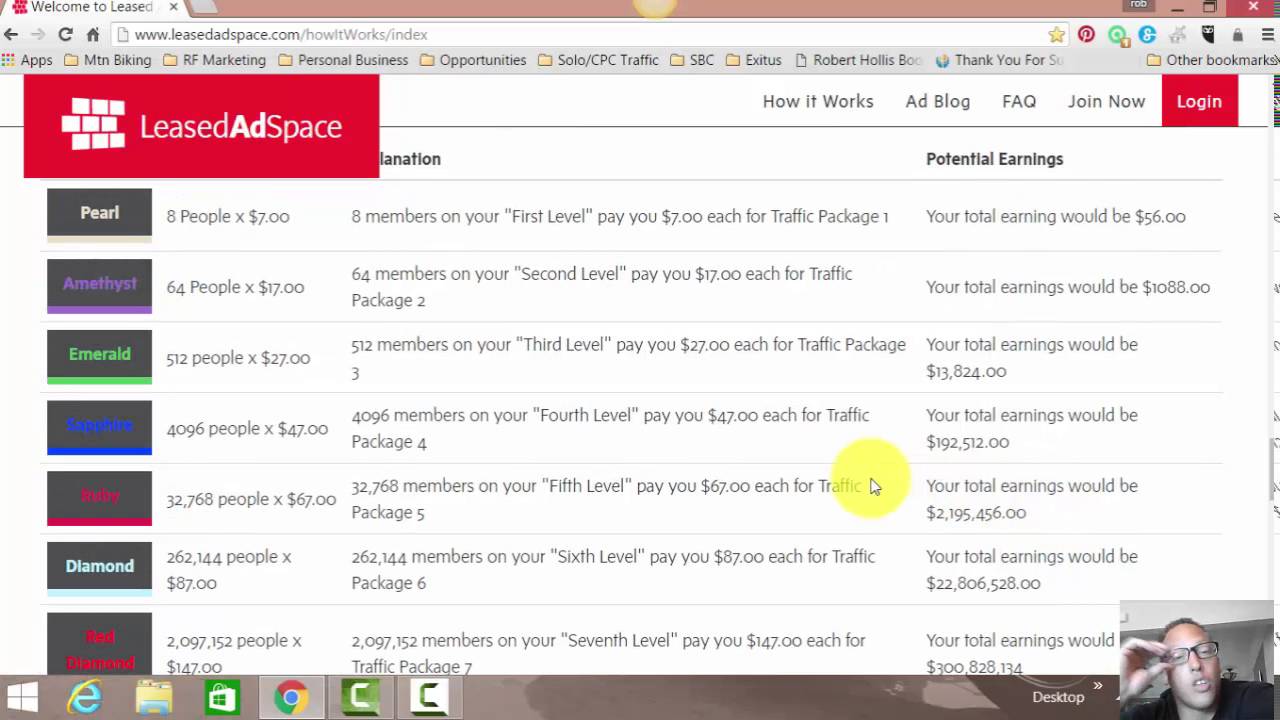This screenshot has width=1280, height=720.
Task: Click the Diamond level badge
Action: (x=99, y=569)
